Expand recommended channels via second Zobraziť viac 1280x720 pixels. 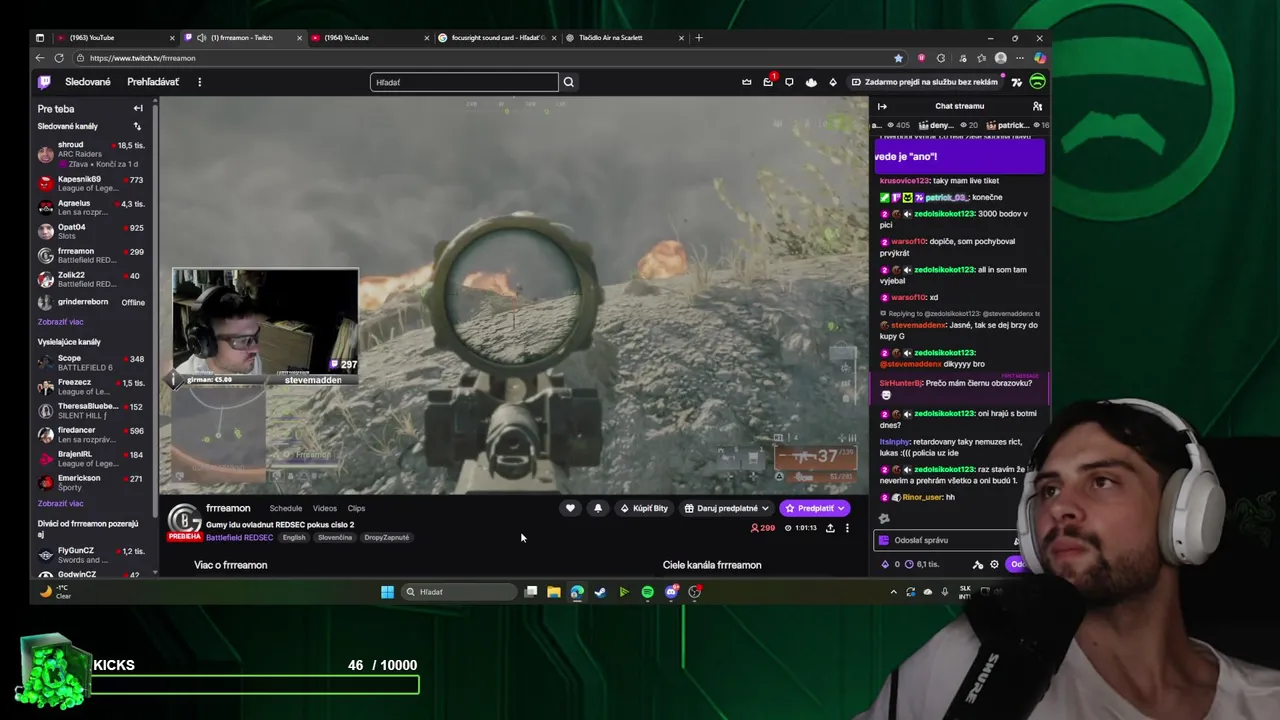coord(60,503)
